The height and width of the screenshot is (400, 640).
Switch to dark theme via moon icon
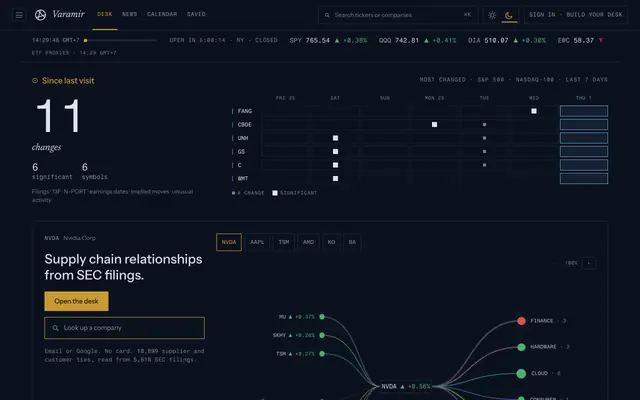509,15
